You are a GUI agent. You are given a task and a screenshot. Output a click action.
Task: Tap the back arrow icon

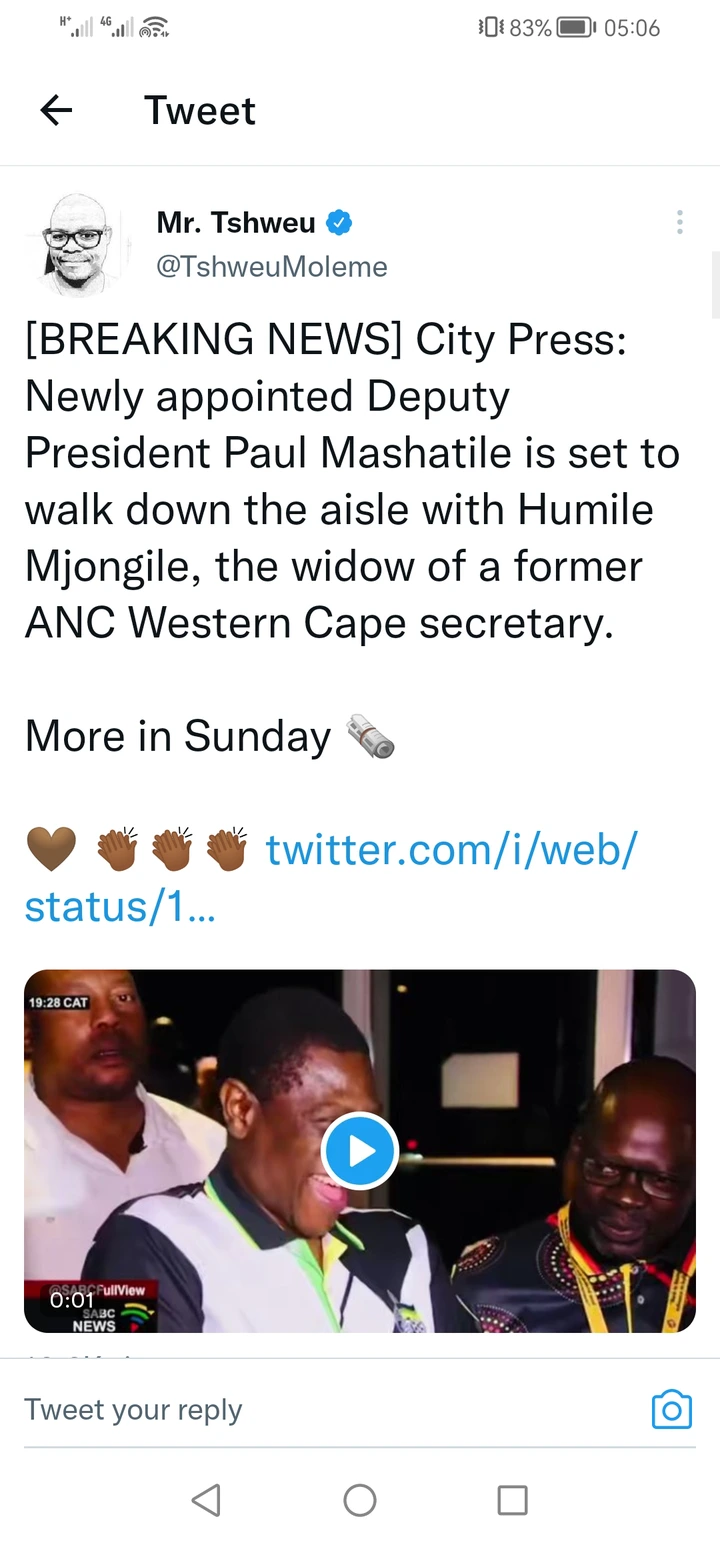click(56, 110)
